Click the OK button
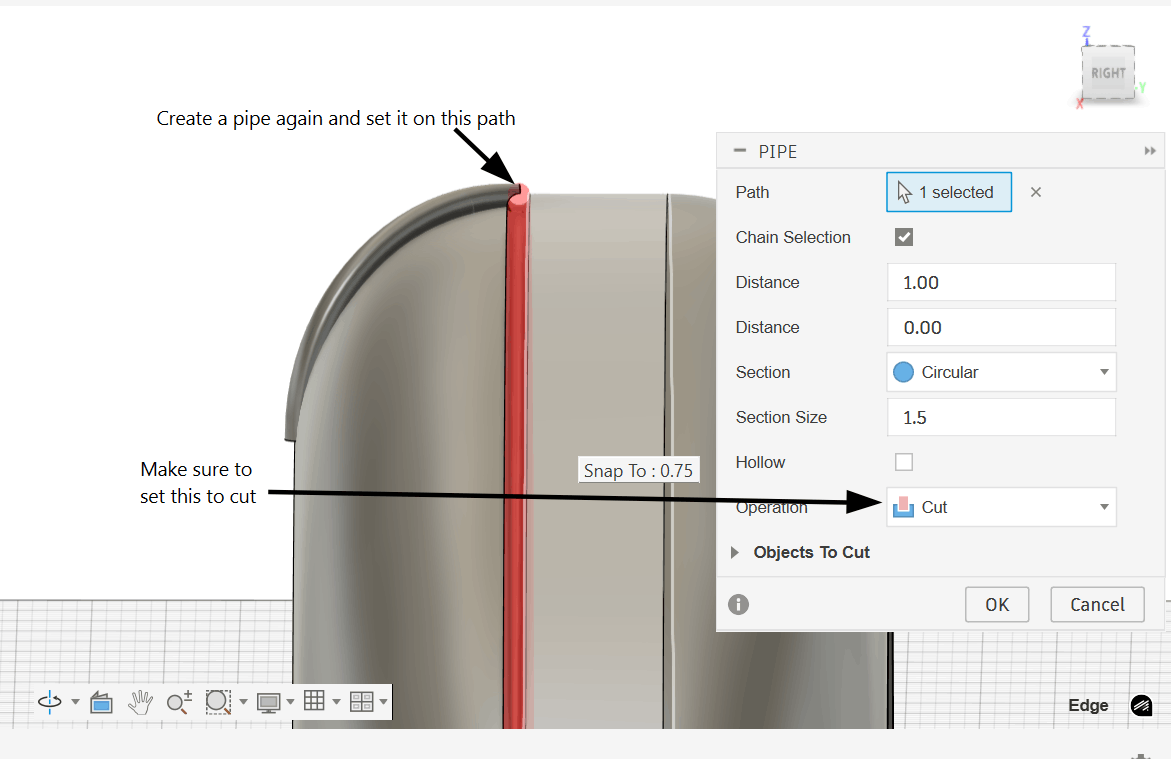1171x759 pixels. coord(997,604)
